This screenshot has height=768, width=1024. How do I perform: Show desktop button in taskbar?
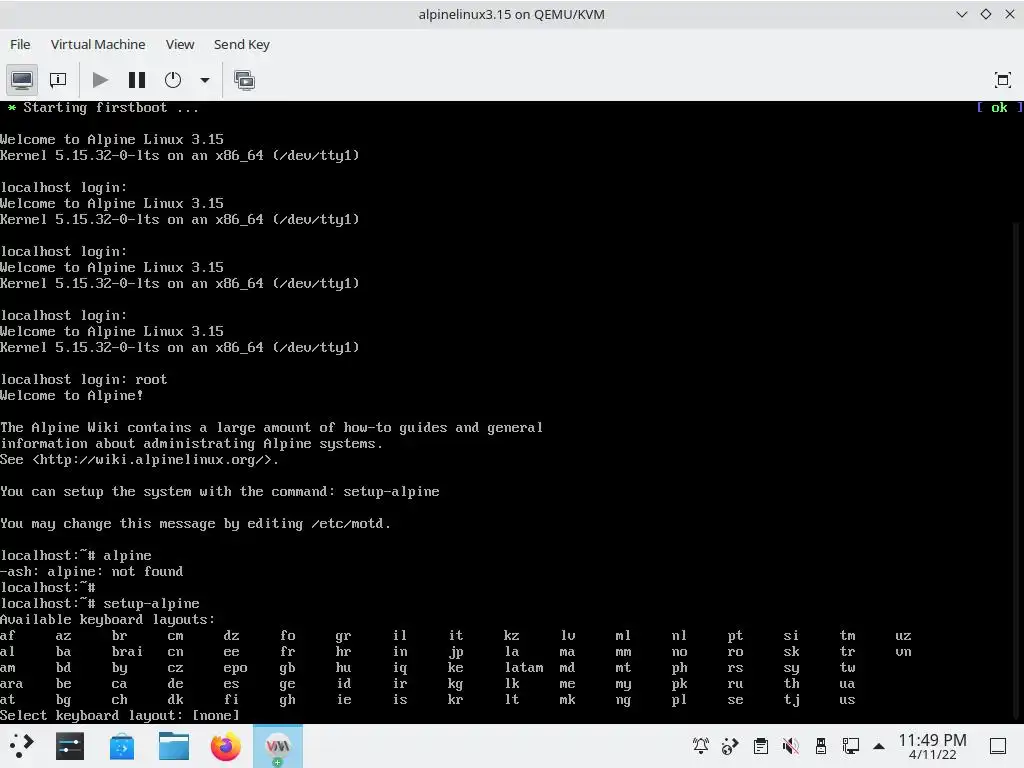[x=997, y=746]
